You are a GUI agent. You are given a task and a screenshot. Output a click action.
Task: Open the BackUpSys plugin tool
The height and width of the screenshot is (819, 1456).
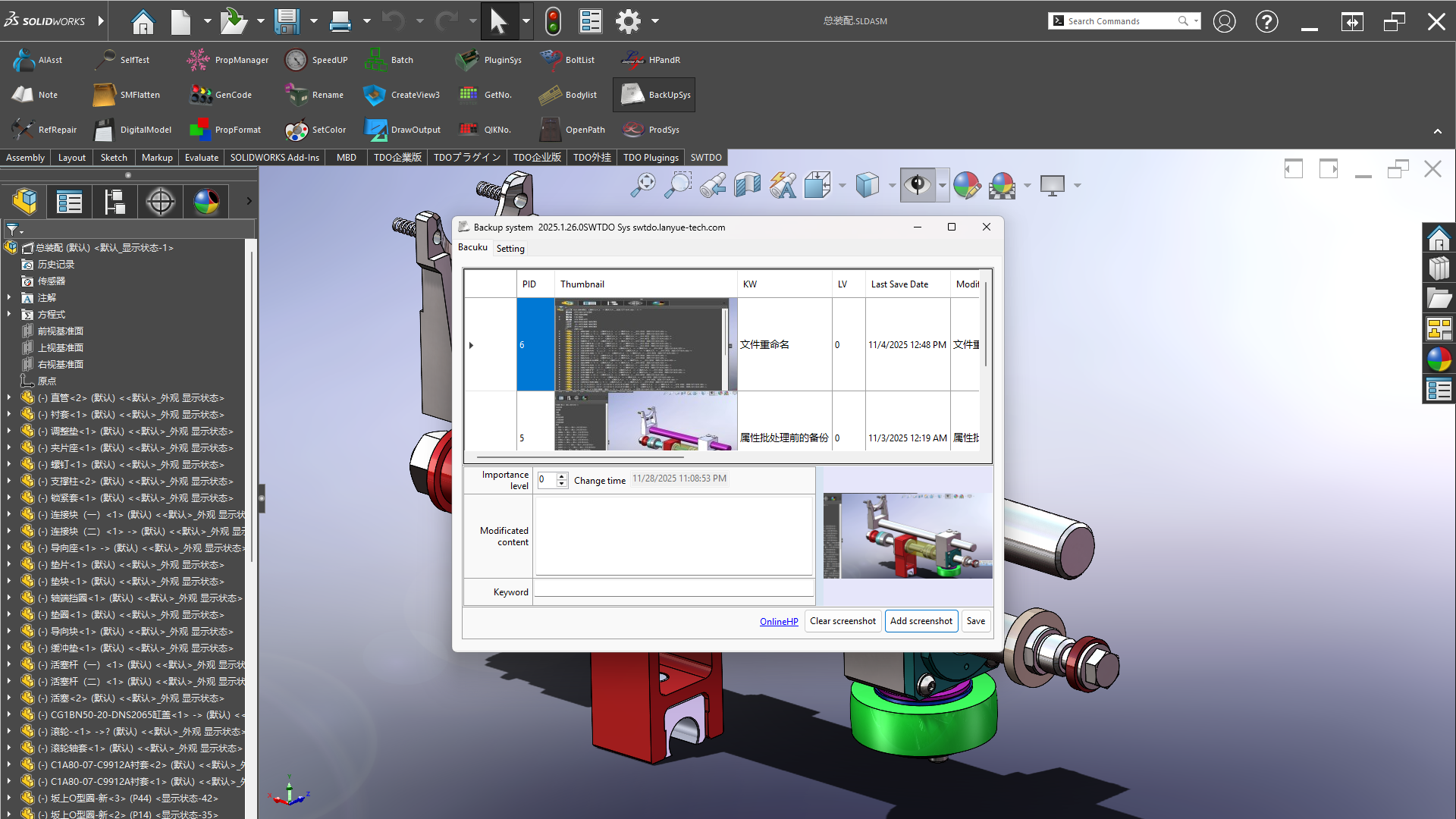tap(654, 95)
